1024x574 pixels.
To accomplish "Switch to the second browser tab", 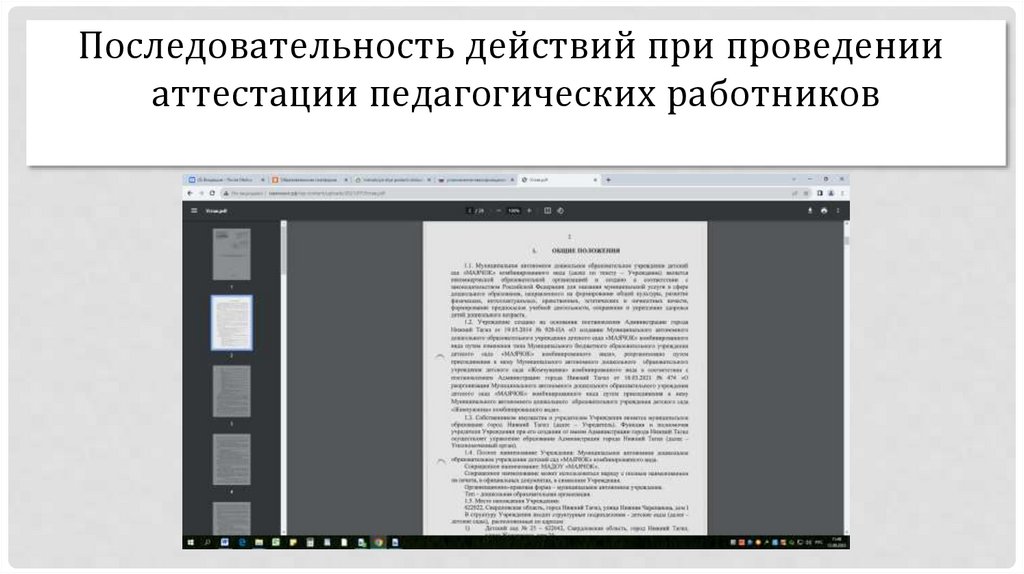I will (x=310, y=180).
